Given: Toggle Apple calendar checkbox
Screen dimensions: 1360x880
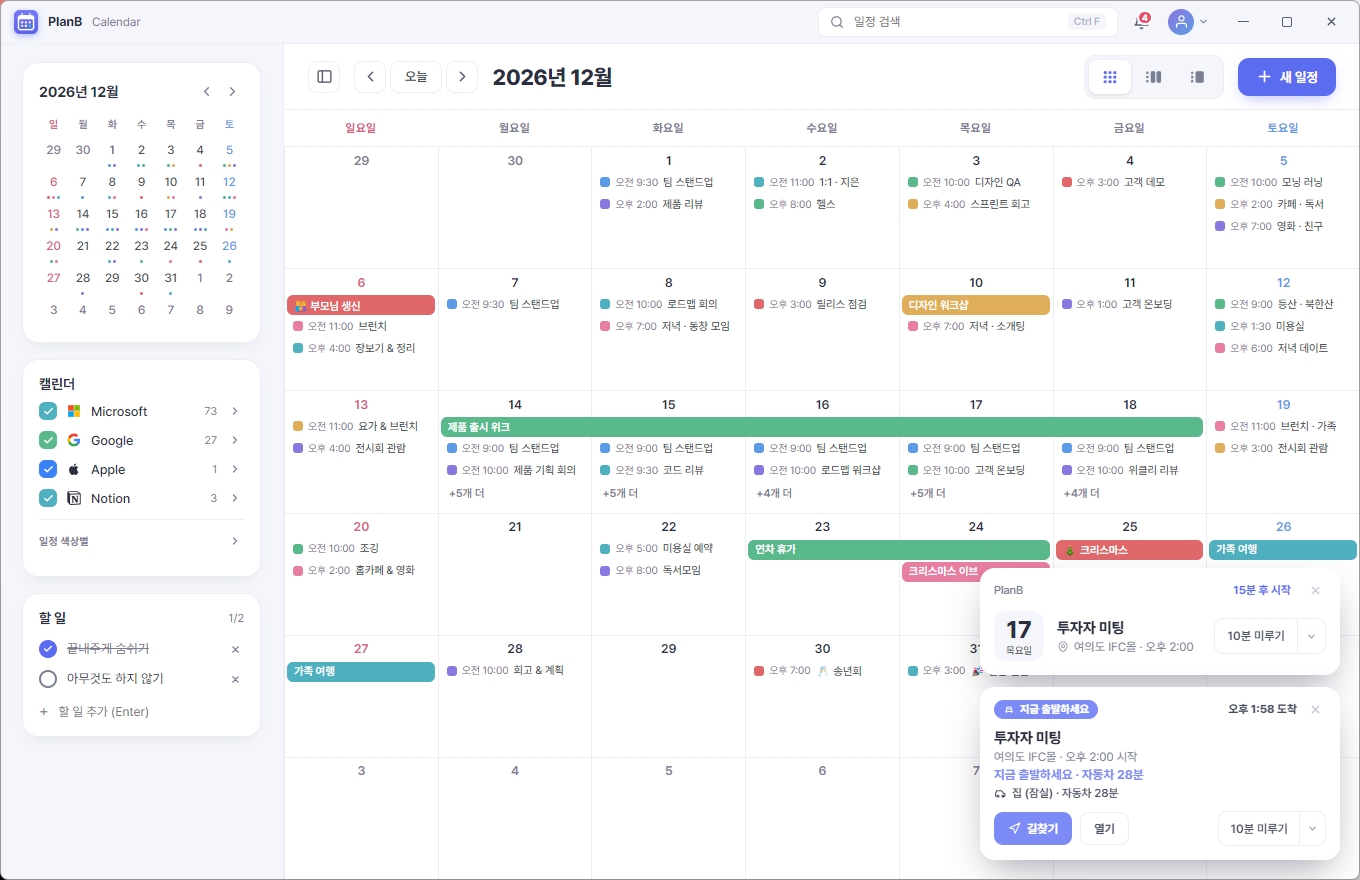Looking at the screenshot, I should point(48,469).
